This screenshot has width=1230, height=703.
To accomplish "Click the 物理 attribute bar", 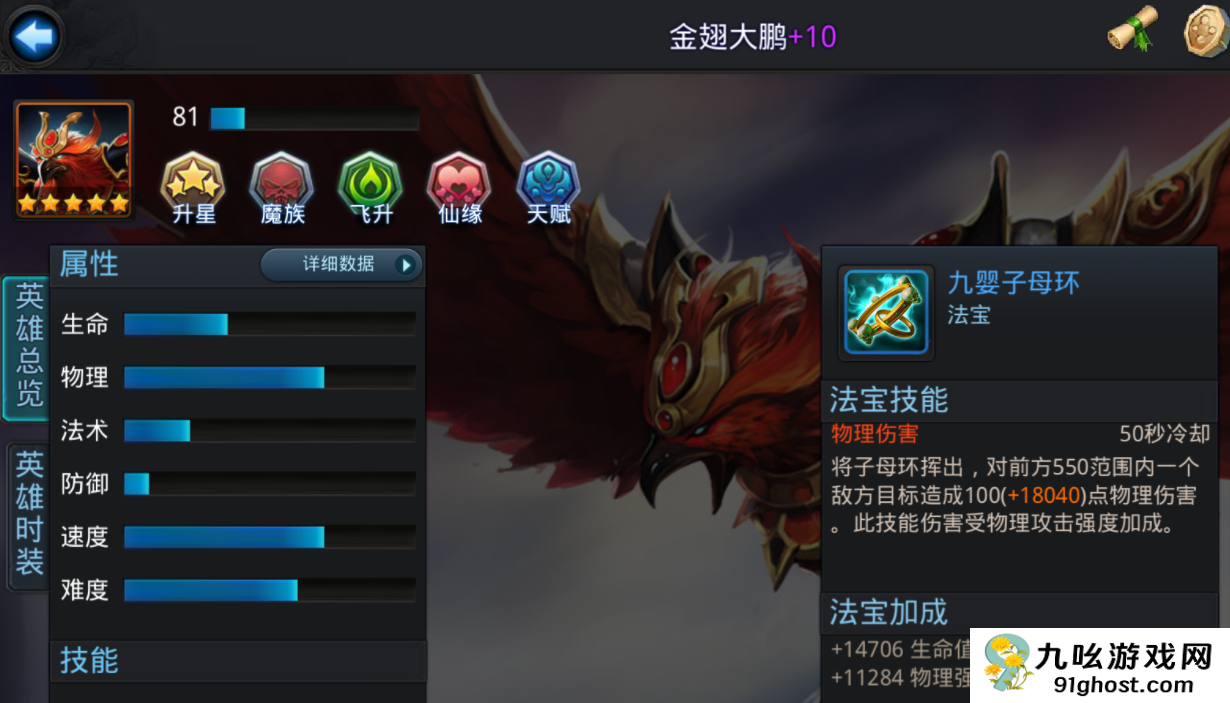I will tap(269, 377).
